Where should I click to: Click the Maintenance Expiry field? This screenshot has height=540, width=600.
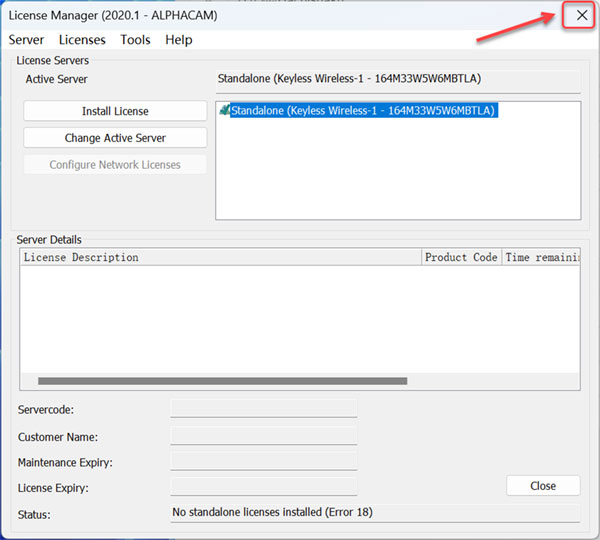point(263,461)
